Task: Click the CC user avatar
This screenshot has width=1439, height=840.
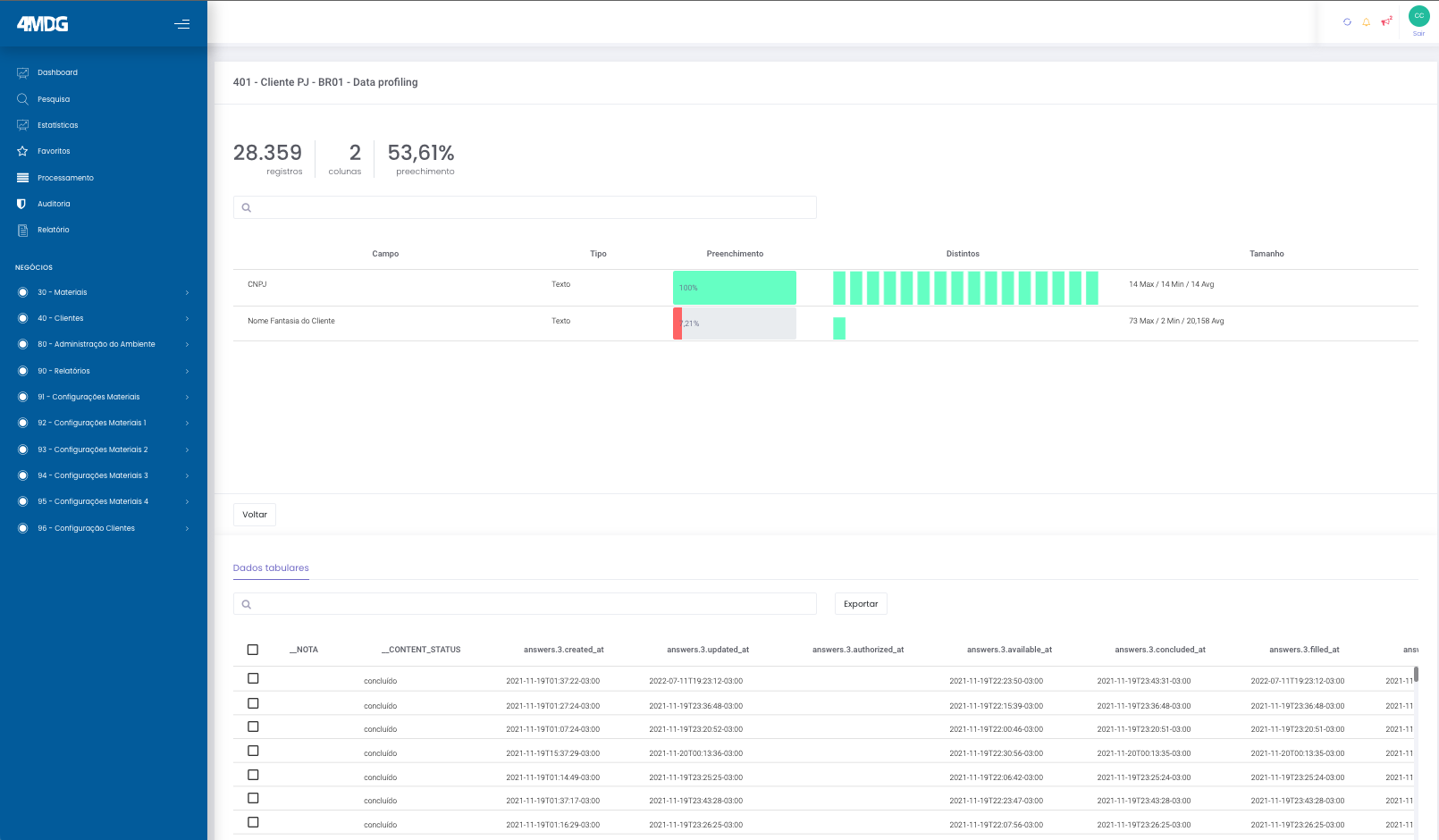Action: 1418,16
